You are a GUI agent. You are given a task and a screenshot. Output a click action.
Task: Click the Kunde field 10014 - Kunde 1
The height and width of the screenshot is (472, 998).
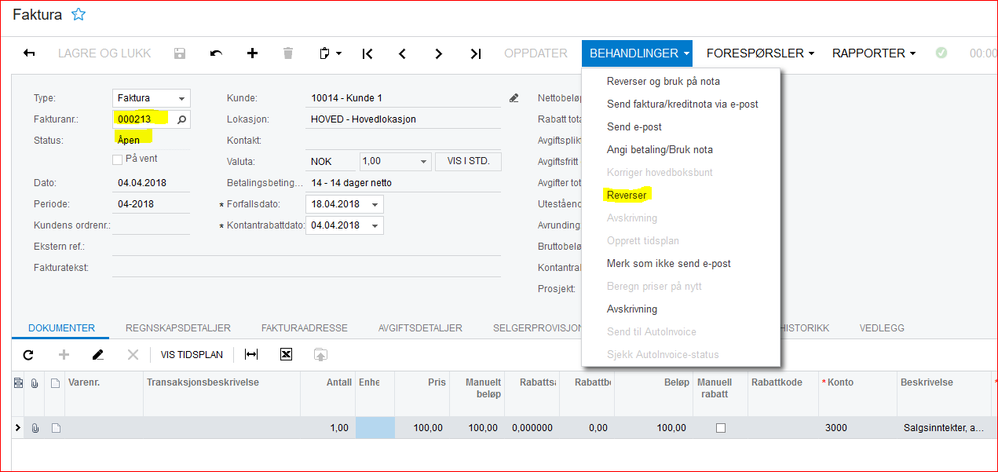(x=402, y=99)
